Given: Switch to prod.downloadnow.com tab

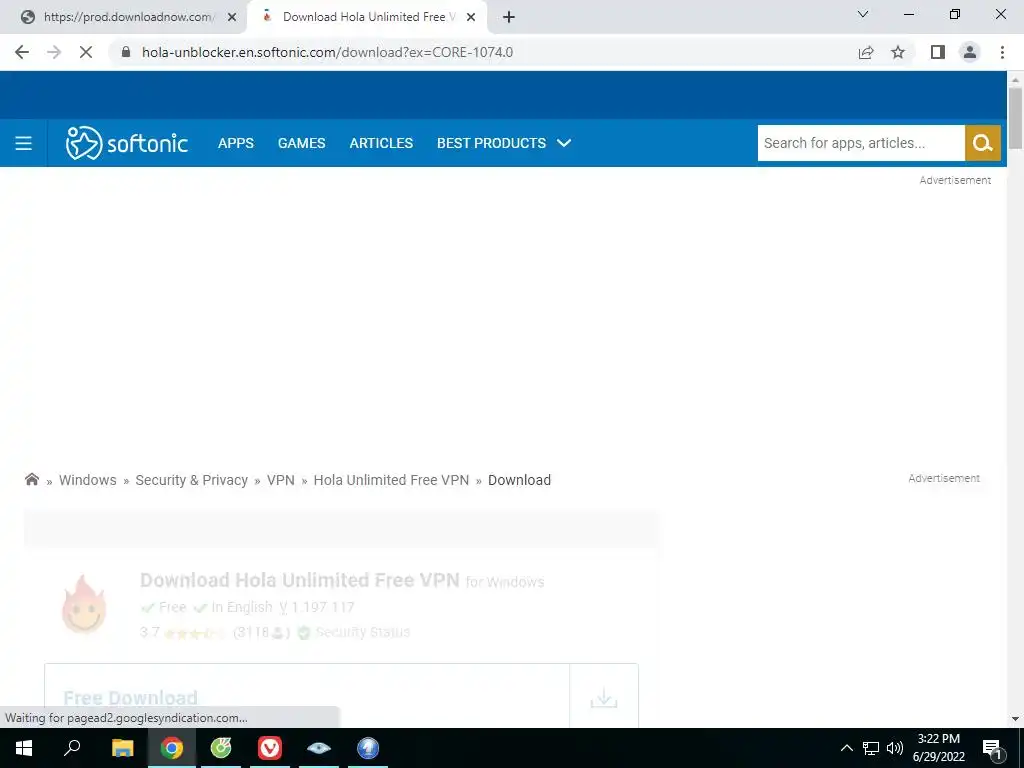Looking at the screenshot, I should 124,18.
